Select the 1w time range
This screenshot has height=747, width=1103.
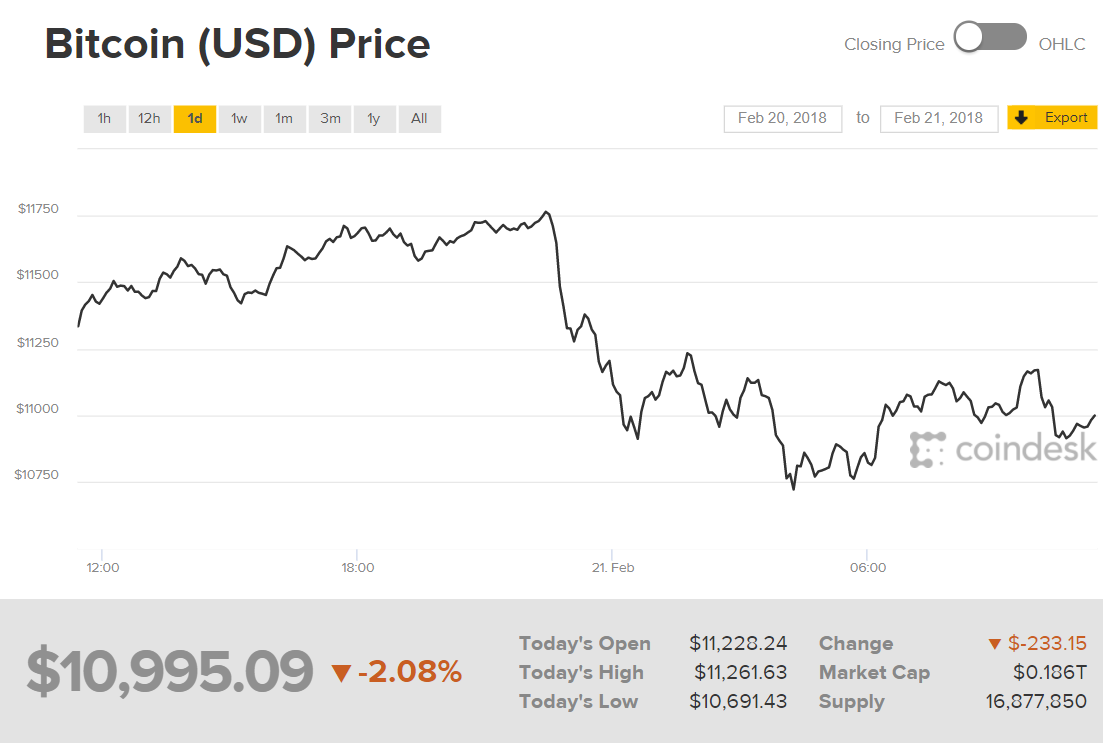pos(239,118)
